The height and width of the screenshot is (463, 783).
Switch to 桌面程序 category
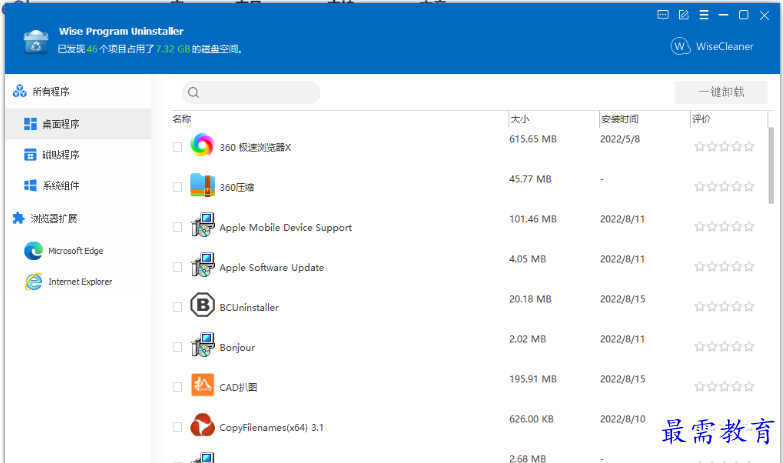(60, 124)
